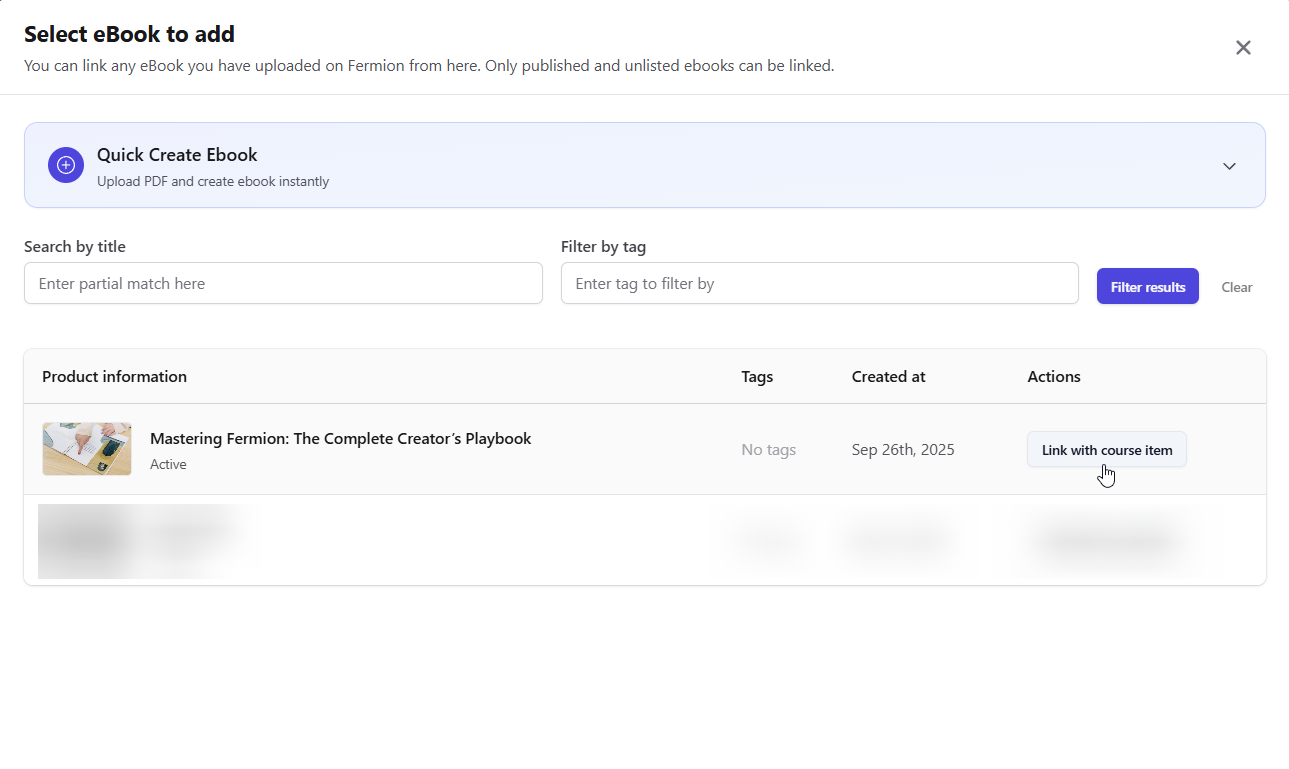Viewport: 1289px width, 769px height.
Task: Click the blurred thumbnail in second row
Action: [85, 540]
